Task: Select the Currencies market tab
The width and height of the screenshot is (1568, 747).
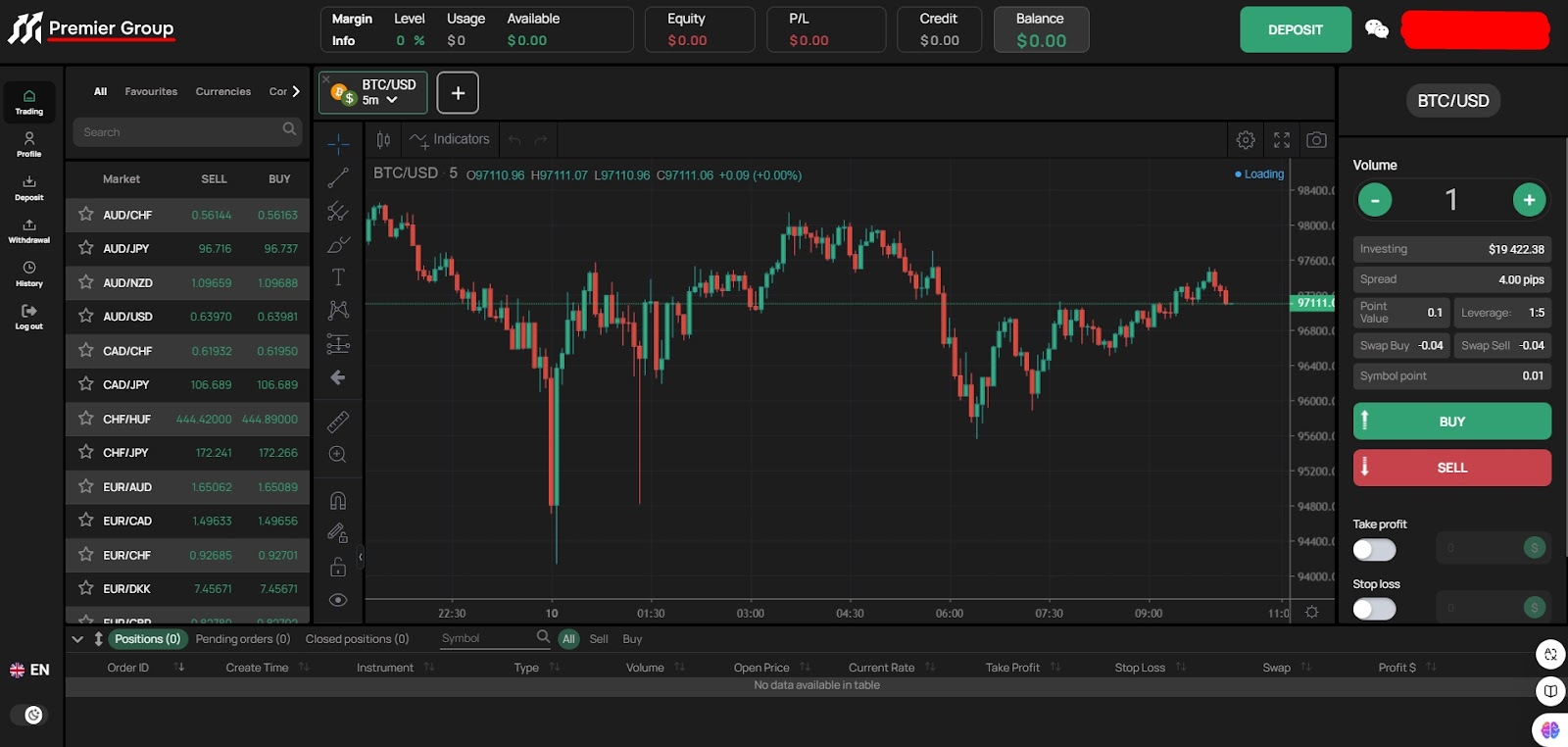Action: pyautogui.click(x=223, y=91)
